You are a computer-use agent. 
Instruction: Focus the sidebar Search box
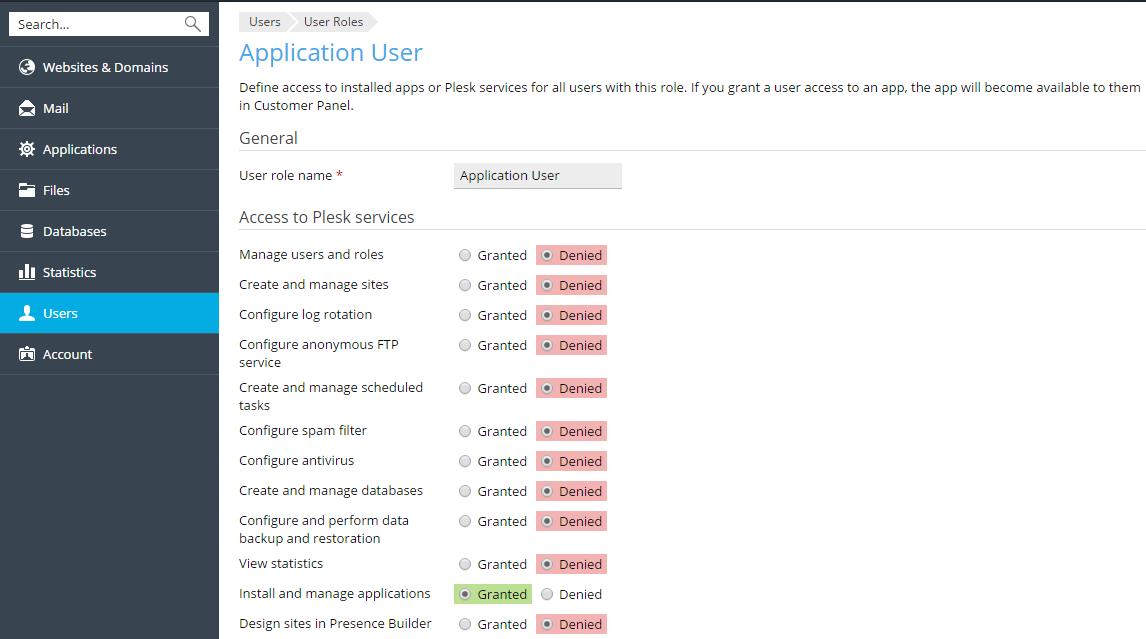click(95, 24)
